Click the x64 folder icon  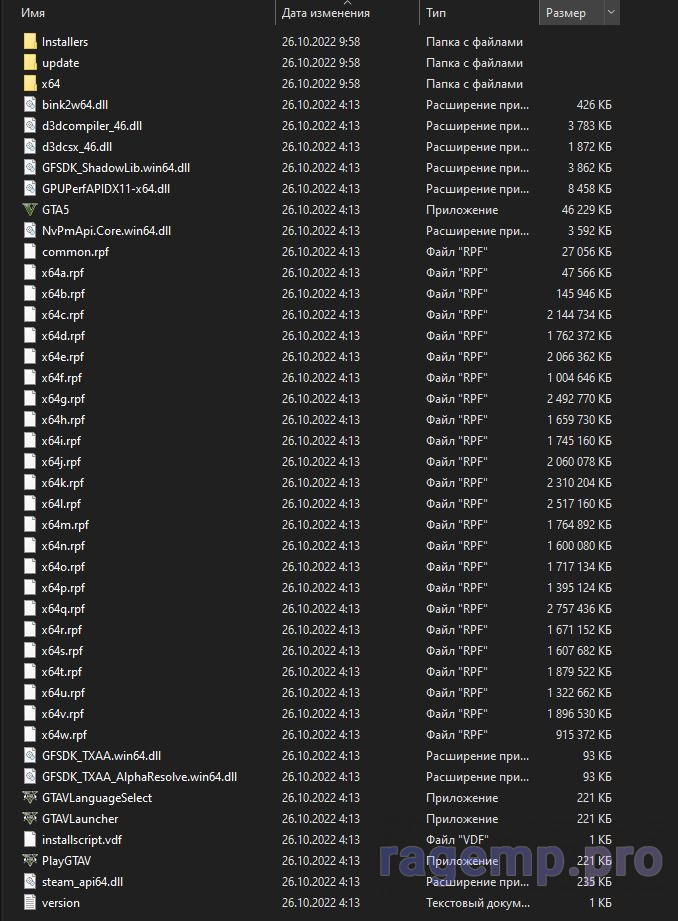pyautogui.click(x=30, y=83)
